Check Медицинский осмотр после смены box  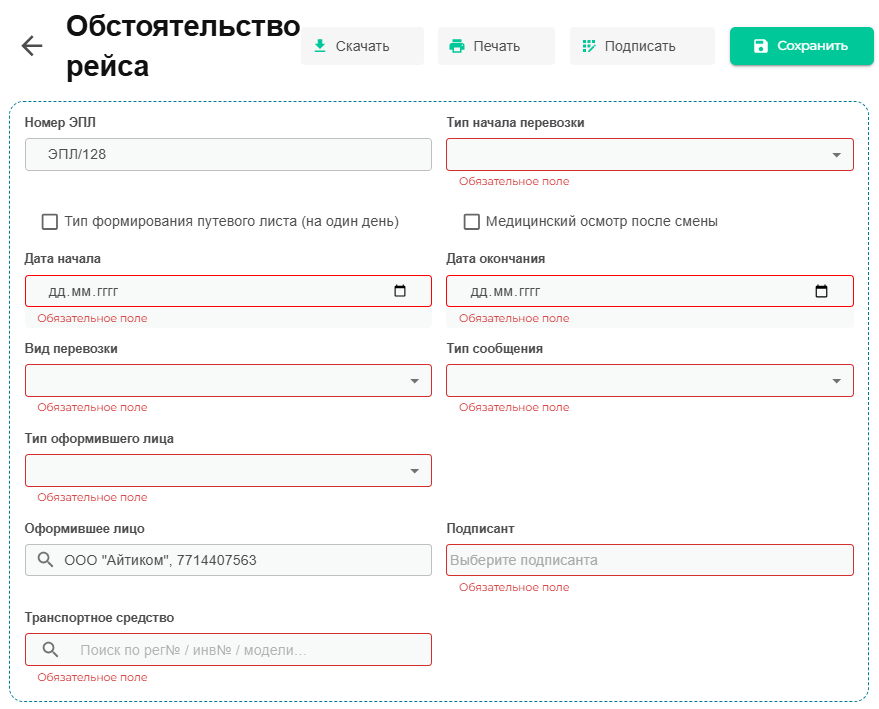pos(472,221)
